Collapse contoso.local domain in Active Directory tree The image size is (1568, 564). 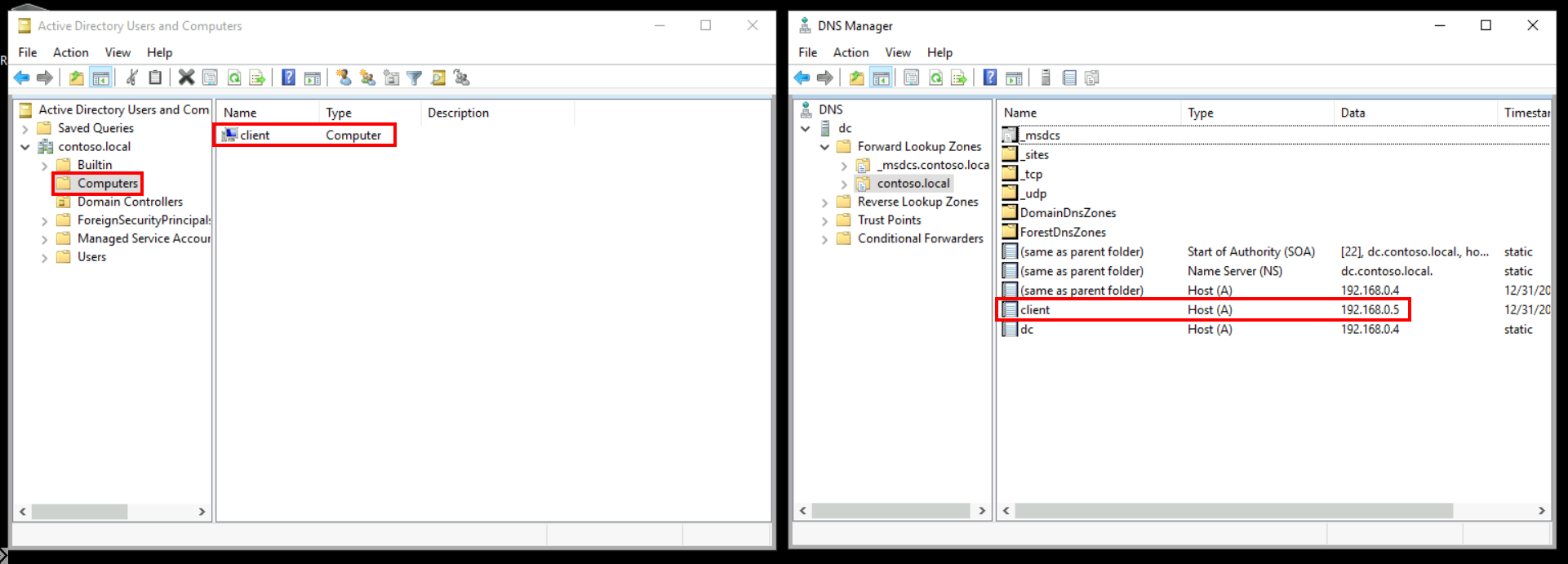coord(25,147)
